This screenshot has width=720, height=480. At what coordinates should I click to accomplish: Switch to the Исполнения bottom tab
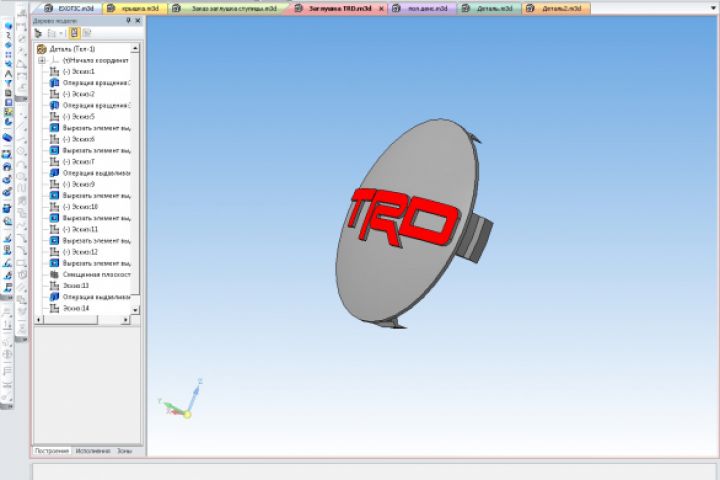tap(93, 451)
